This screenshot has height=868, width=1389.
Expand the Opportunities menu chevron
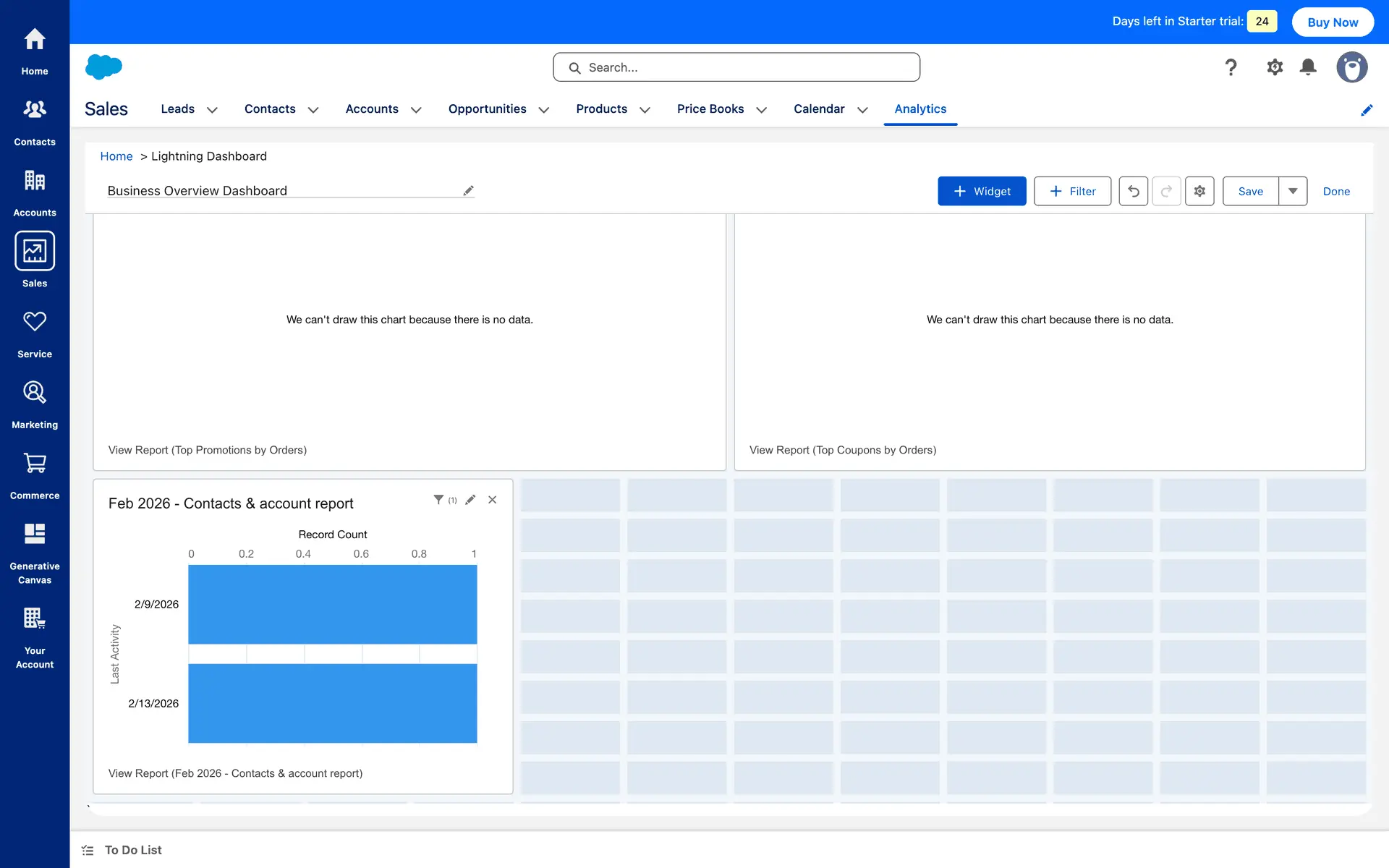pyautogui.click(x=544, y=110)
